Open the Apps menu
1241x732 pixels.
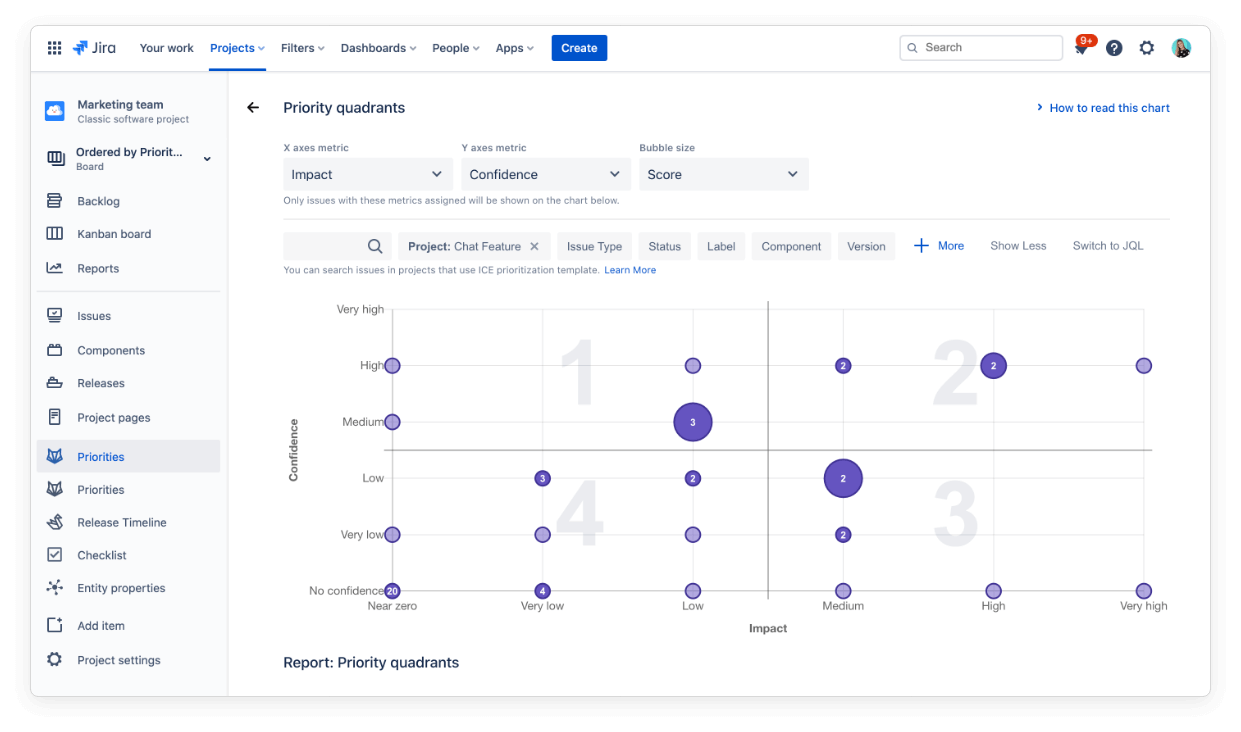pyautogui.click(x=515, y=48)
